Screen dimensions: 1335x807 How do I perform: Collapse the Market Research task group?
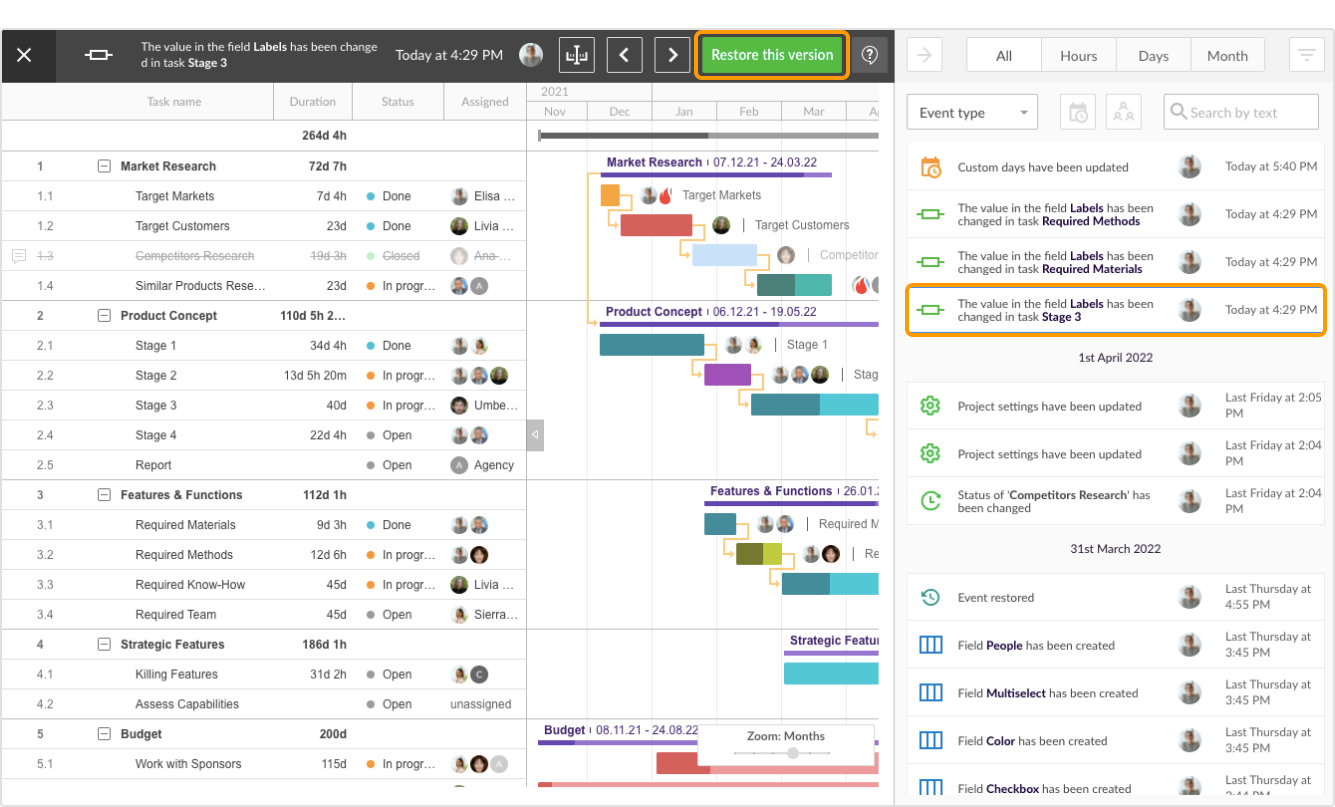click(104, 165)
